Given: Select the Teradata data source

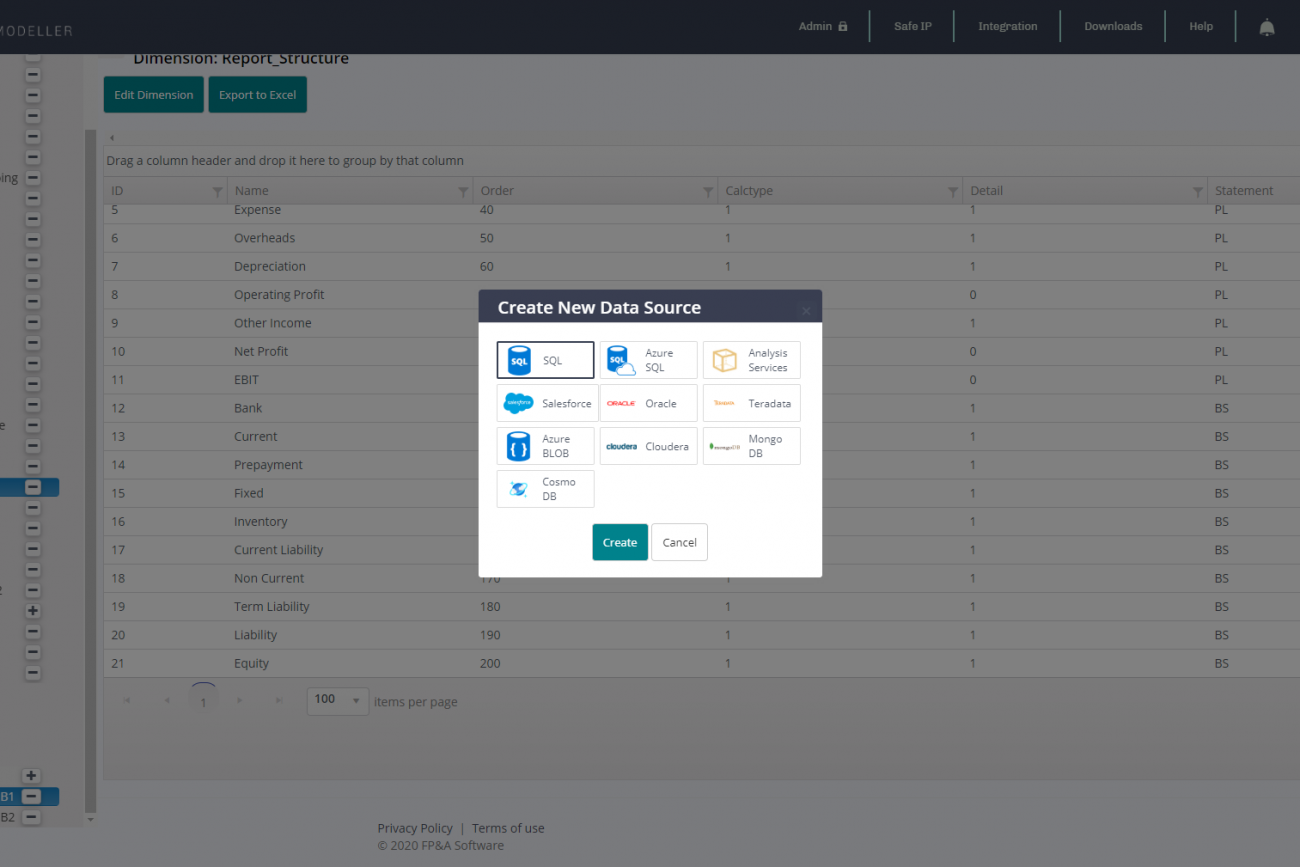Looking at the screenshot, I should 751,403.
